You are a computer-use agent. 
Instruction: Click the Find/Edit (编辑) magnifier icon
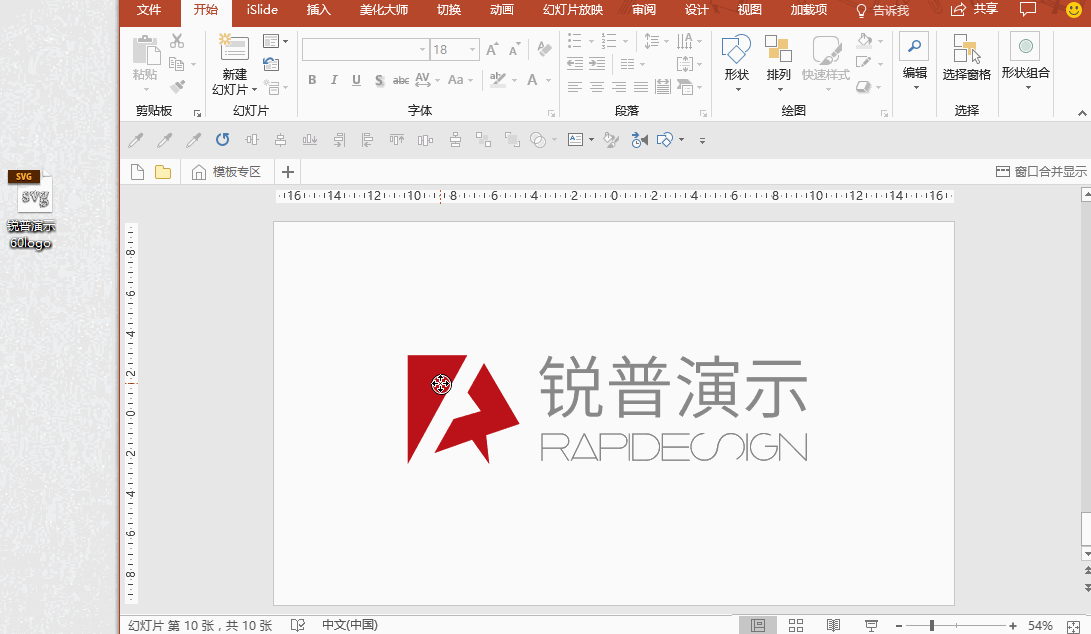click(x=914, y=47)
